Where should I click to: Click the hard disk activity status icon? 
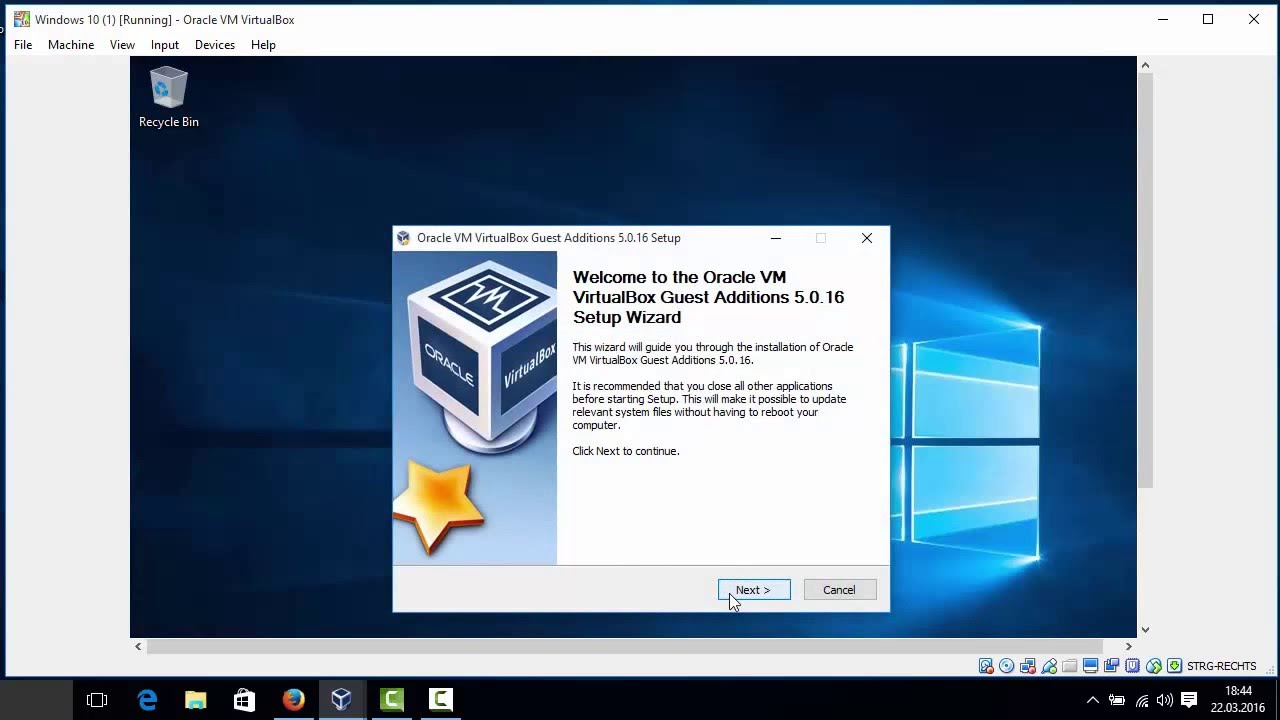[x=986, y=666]
